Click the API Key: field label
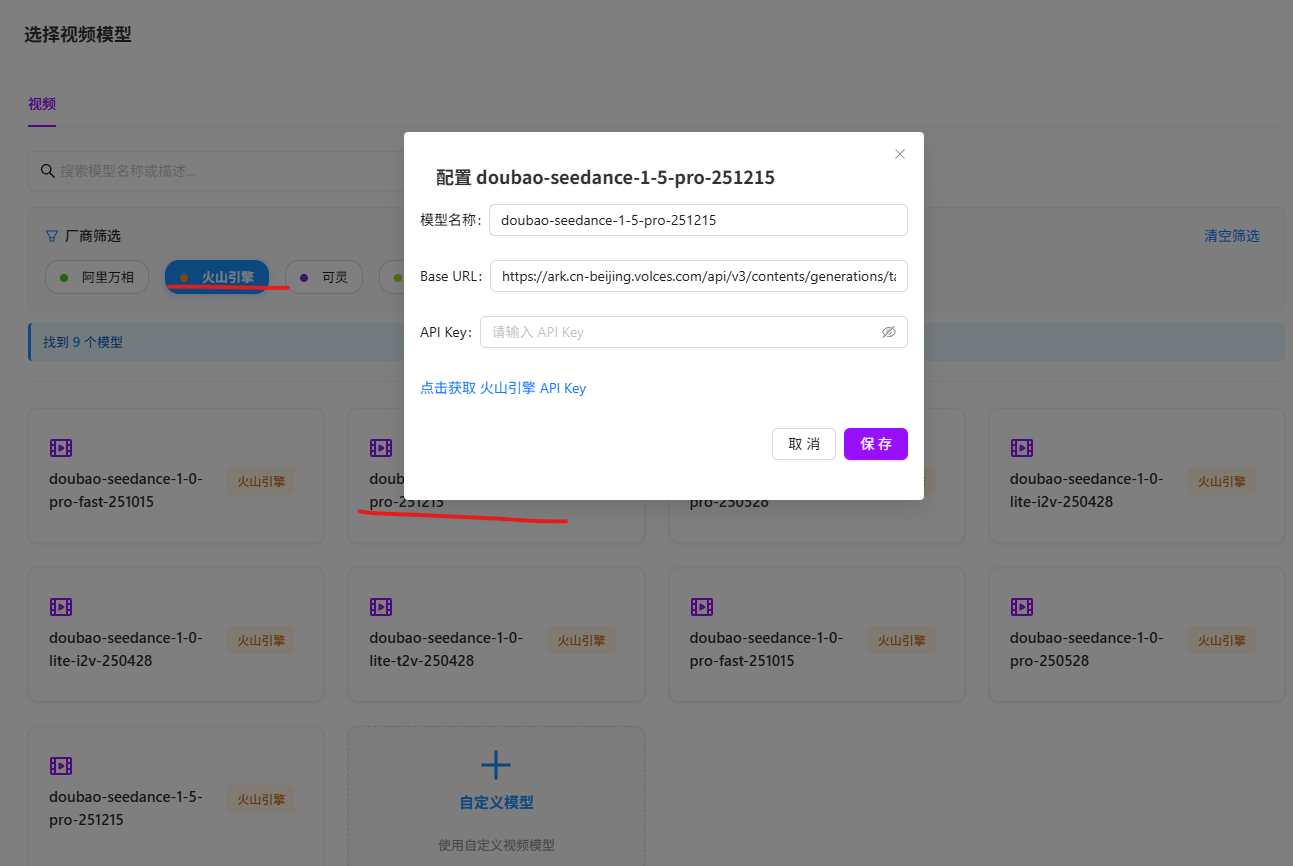The width and height of the screenshot is (1293, 866). (446, 332)
